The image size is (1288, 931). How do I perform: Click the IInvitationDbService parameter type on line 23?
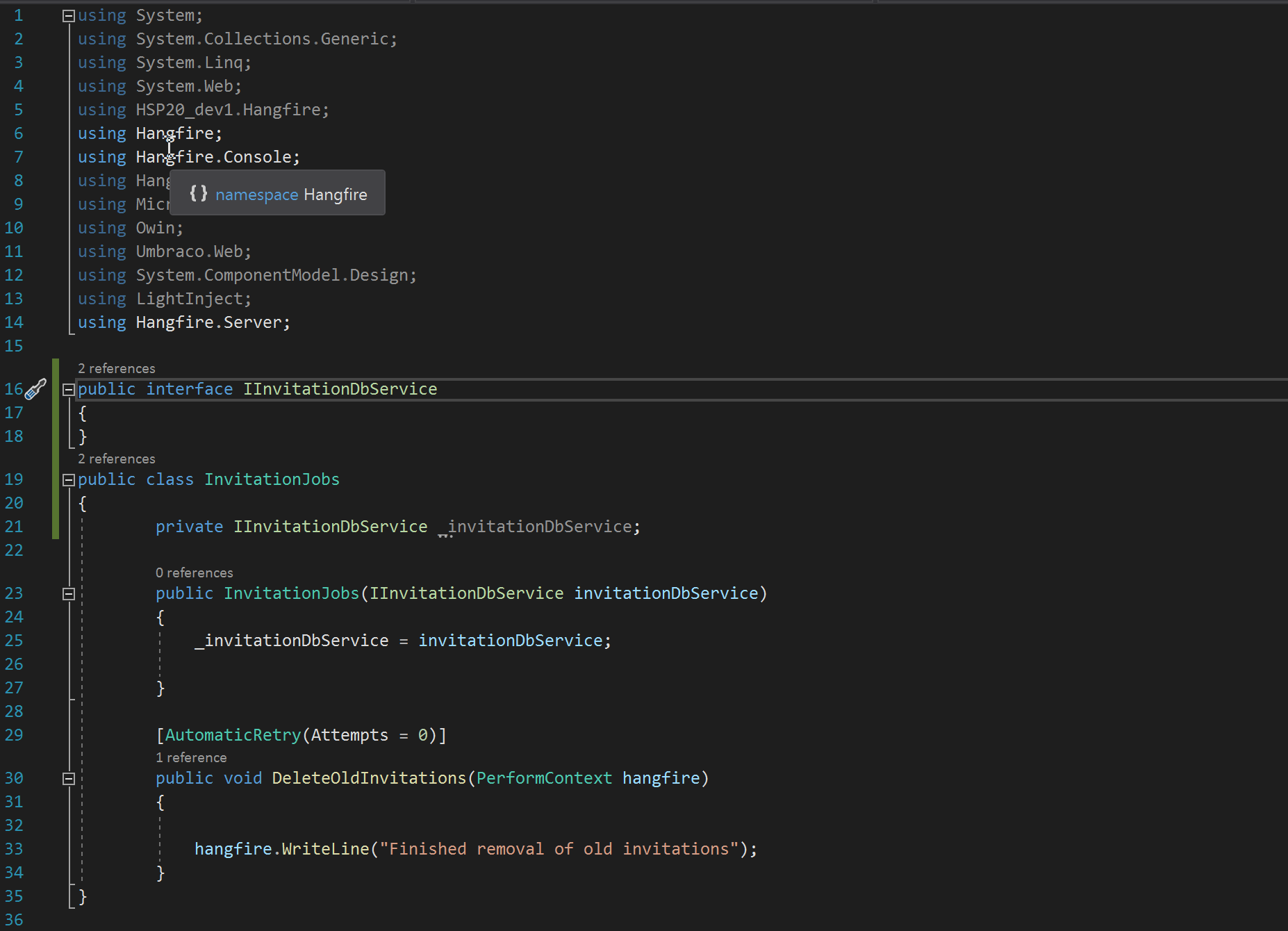[466, 593]
